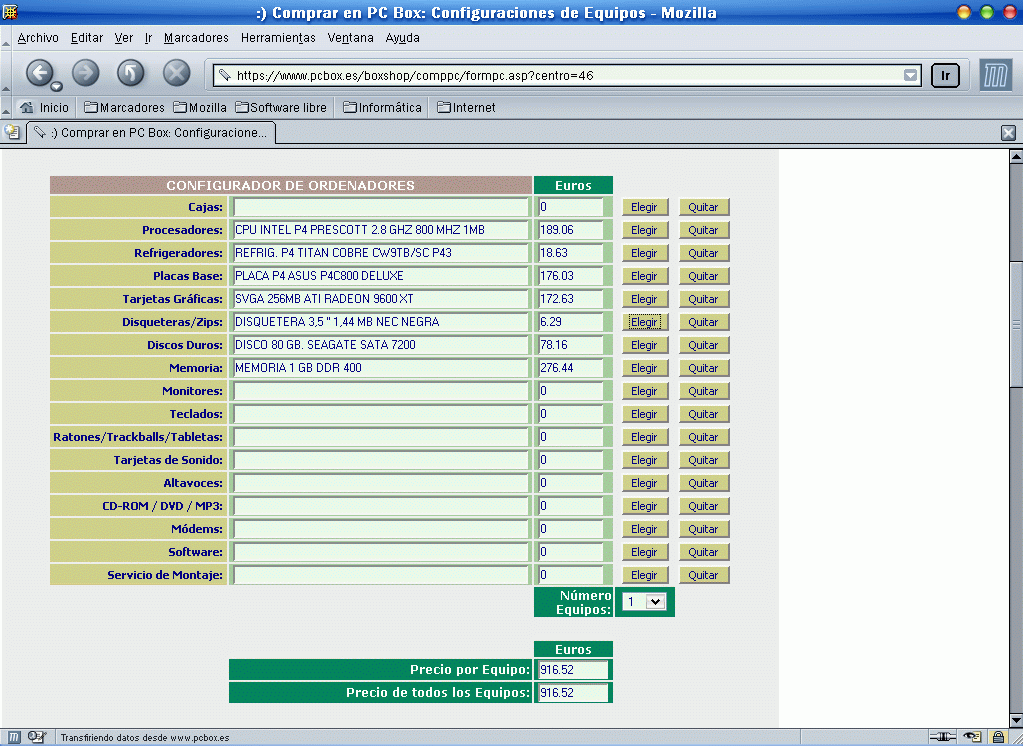1023x746 pixels.
Task: Click the cookie/privacy eye icon in status bar
Action: [x=972, y=738]
